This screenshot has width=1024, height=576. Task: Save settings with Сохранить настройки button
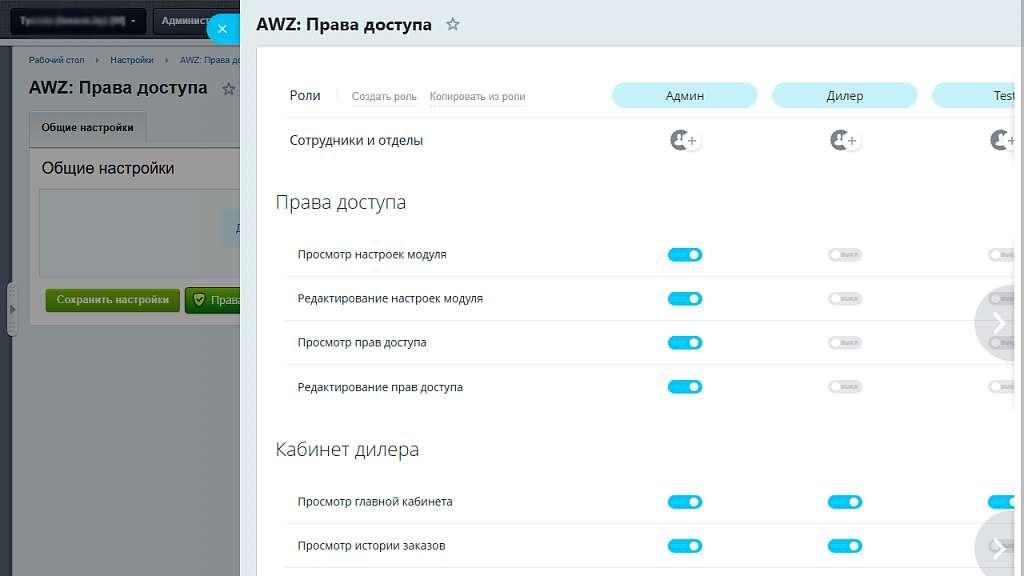click(112, 300)
